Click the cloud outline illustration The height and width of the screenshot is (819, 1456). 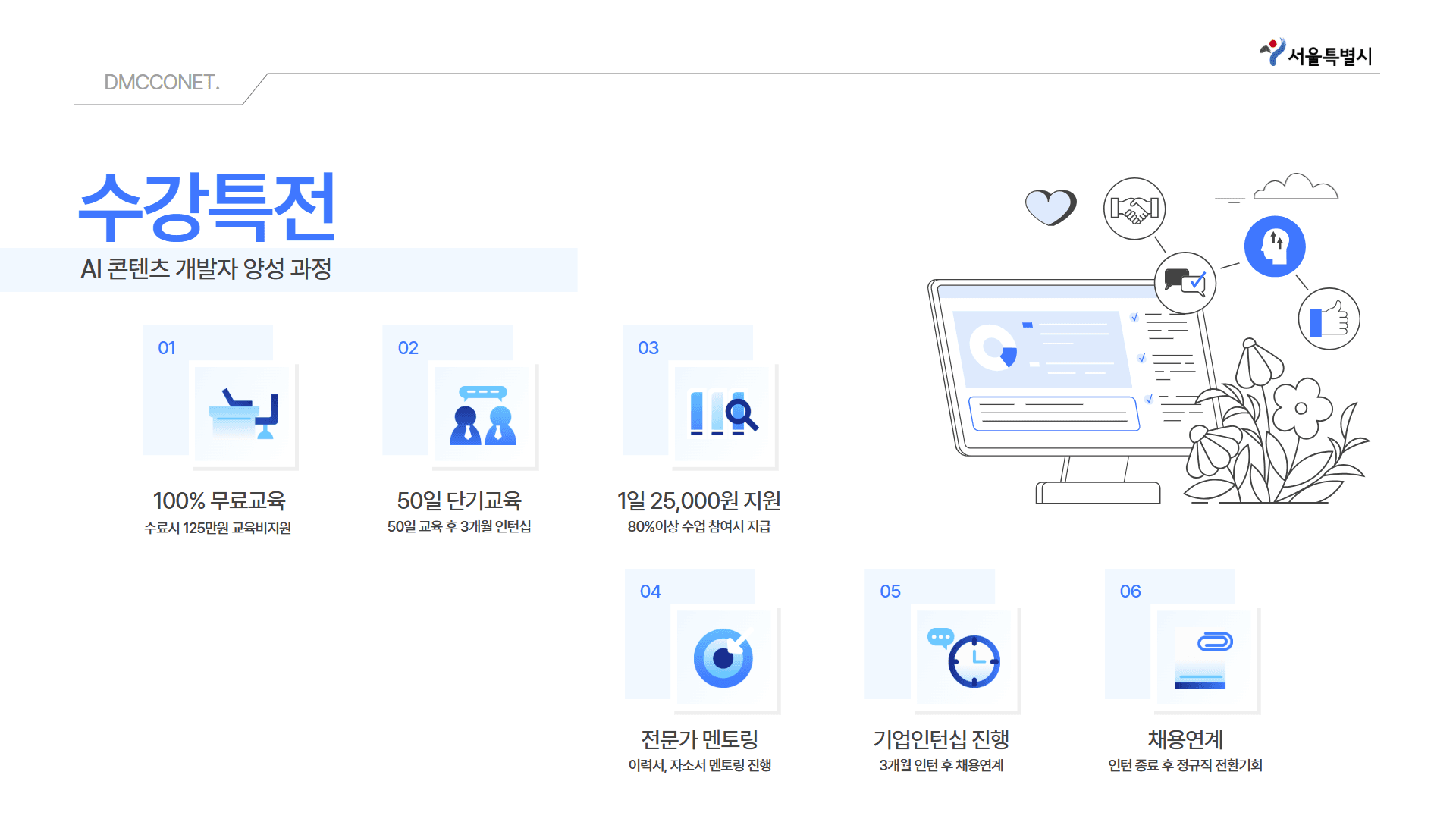click(1295, 187)
